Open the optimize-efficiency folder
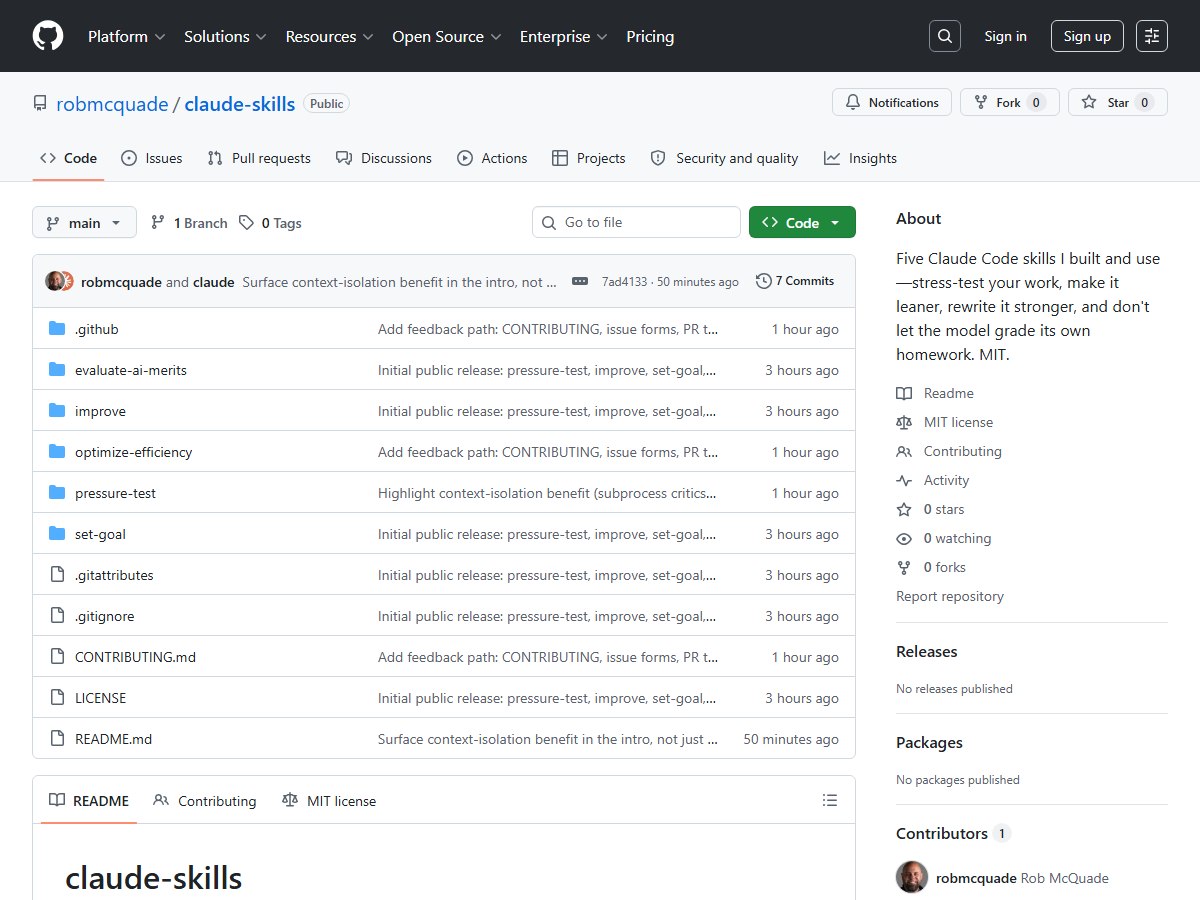Image resolution: width=1200 pixels, height=900 pixels. 133,452
